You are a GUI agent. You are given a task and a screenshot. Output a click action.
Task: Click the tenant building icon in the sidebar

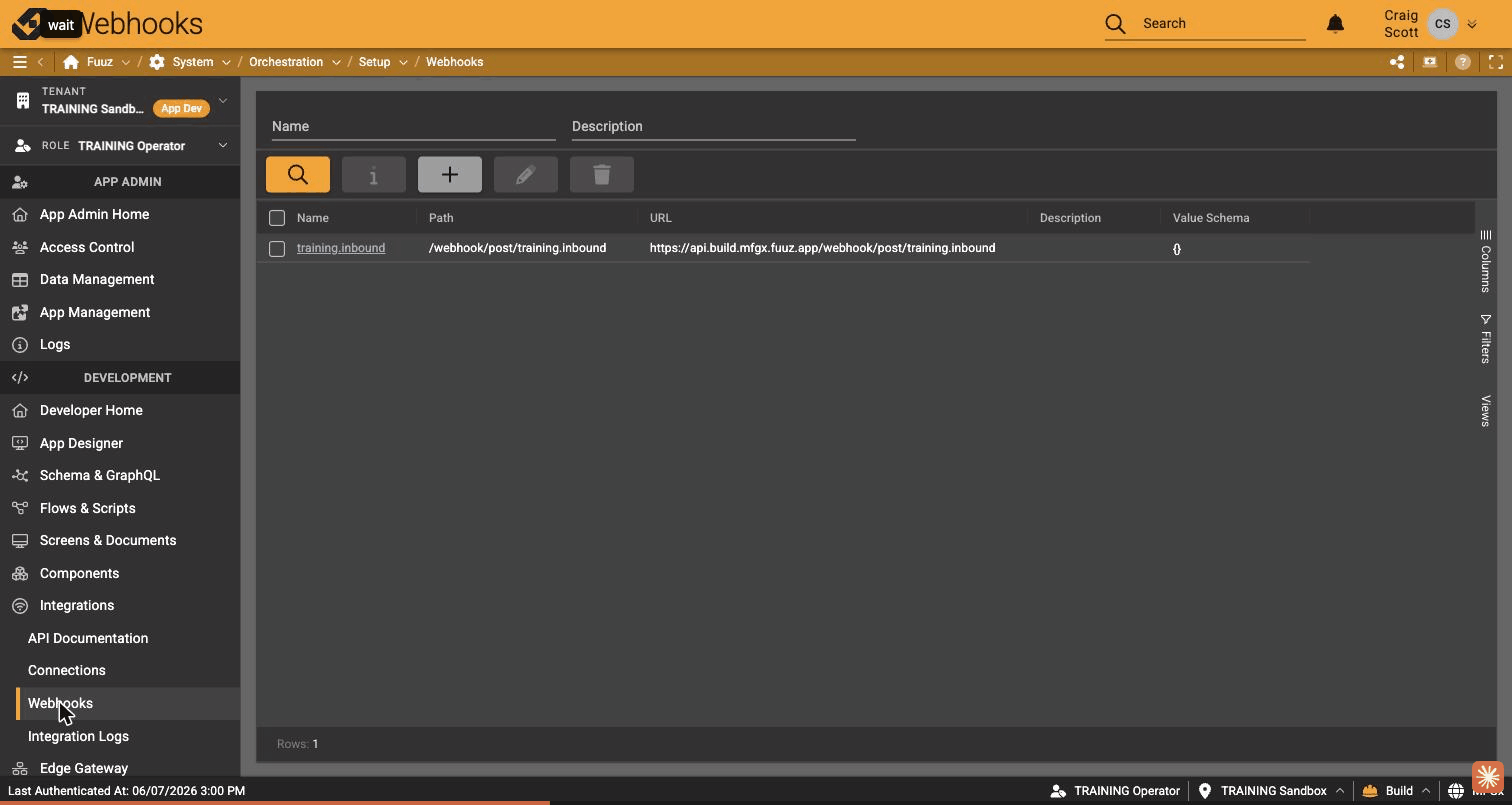tap(23, 100)
